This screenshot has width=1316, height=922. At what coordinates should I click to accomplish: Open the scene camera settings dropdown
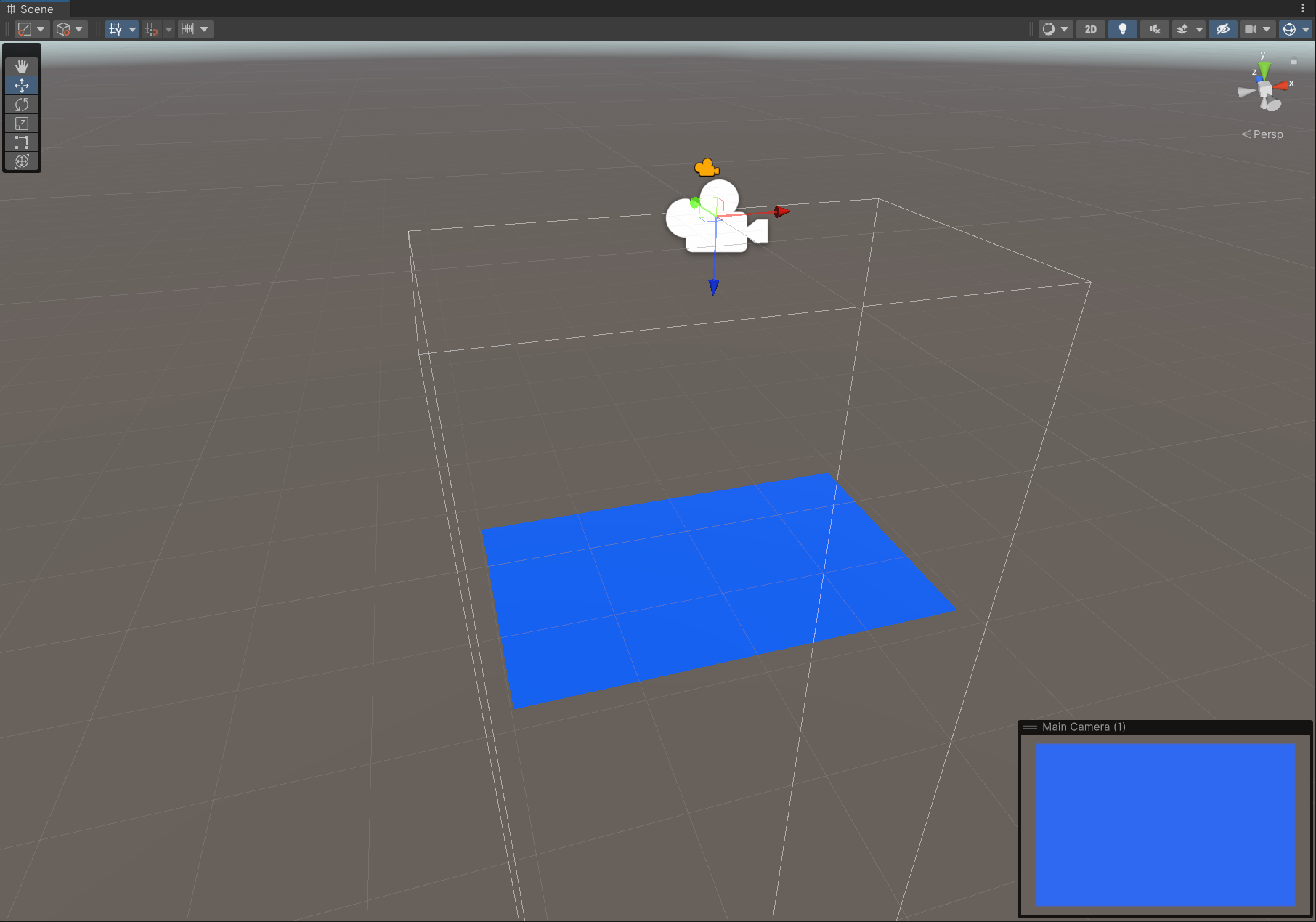pyautogui.click(x=1258, y=29)
